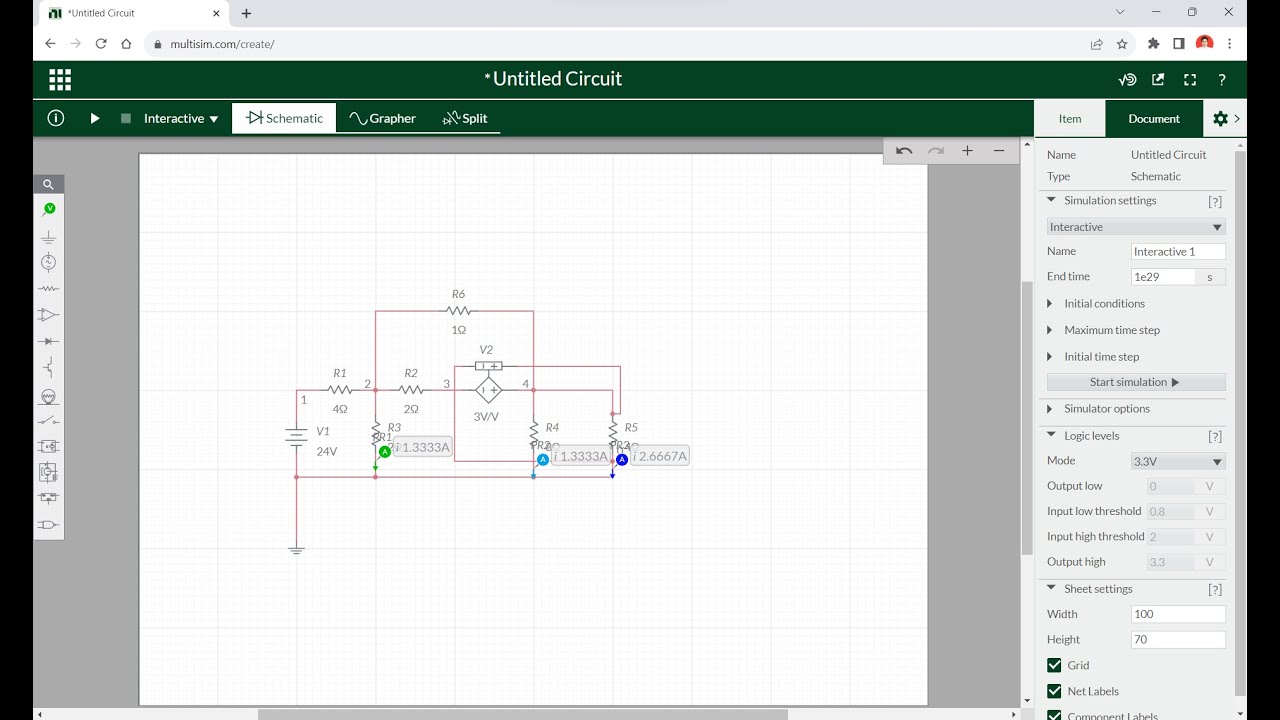Click the blue current probe on R5
This screenshot has width=1280, height=720.
coord(622,460)
